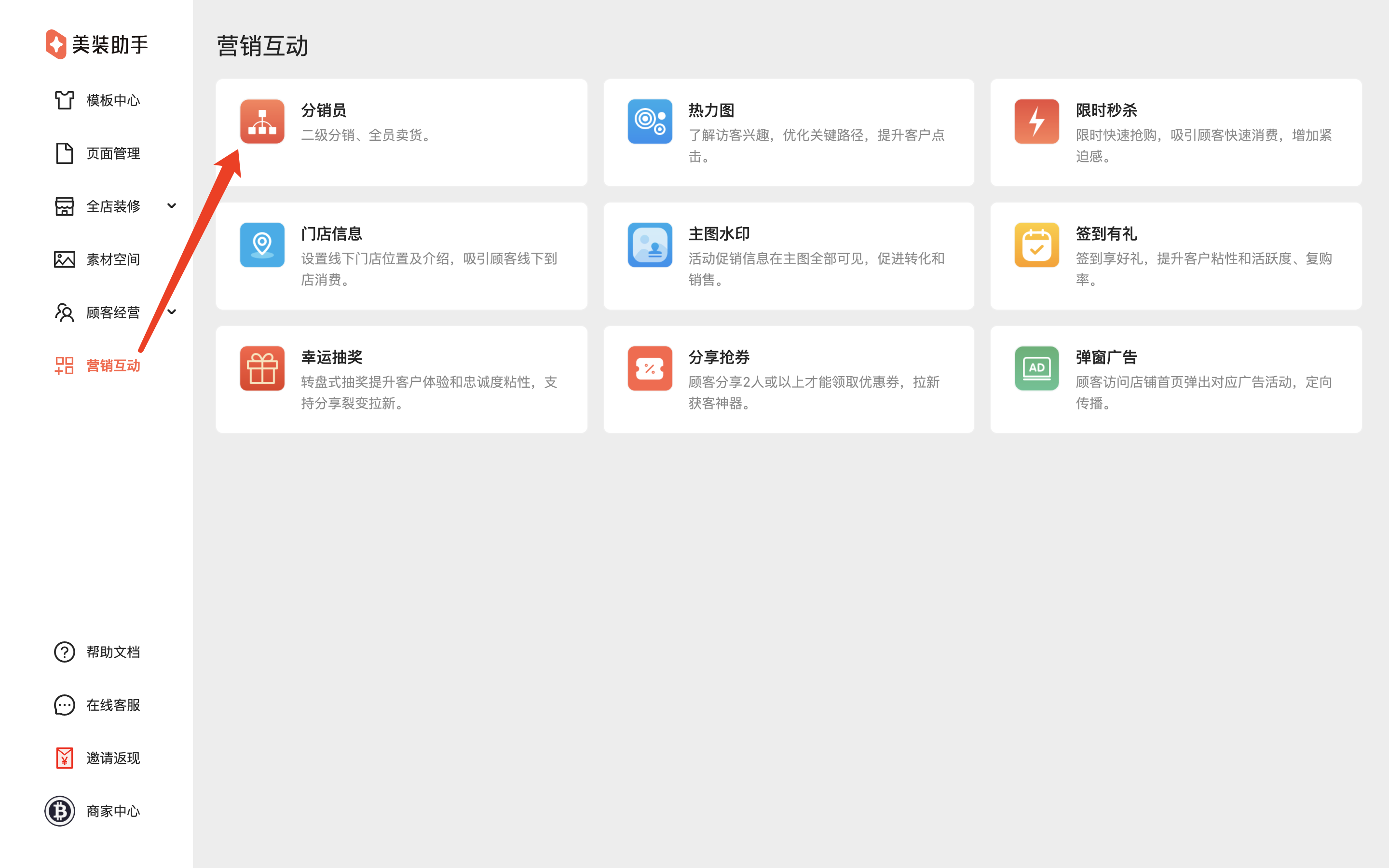Open the 帮助文档 help link
The height and width of the screenshot is (868, 1389).
tap(112, 652)
